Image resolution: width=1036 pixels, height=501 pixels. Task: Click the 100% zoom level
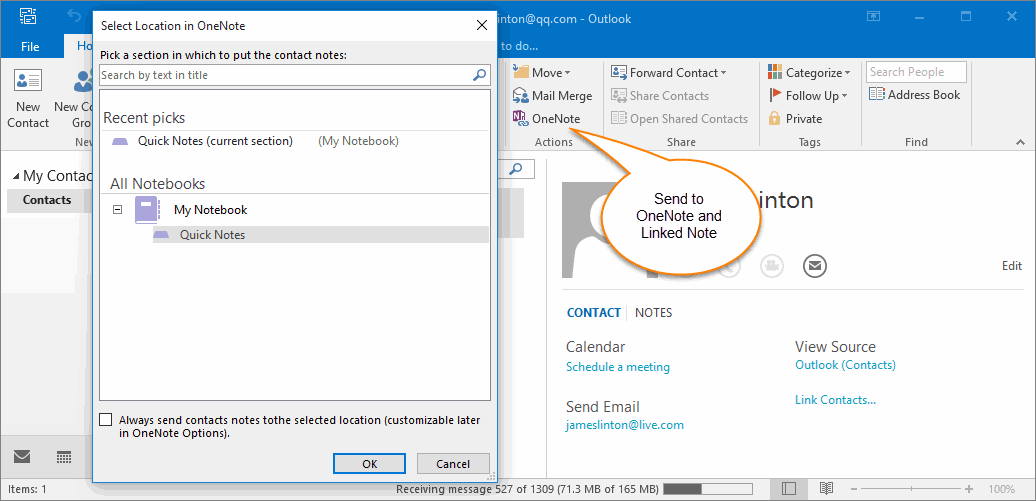pyautogui.click(x=1001, y=489)
